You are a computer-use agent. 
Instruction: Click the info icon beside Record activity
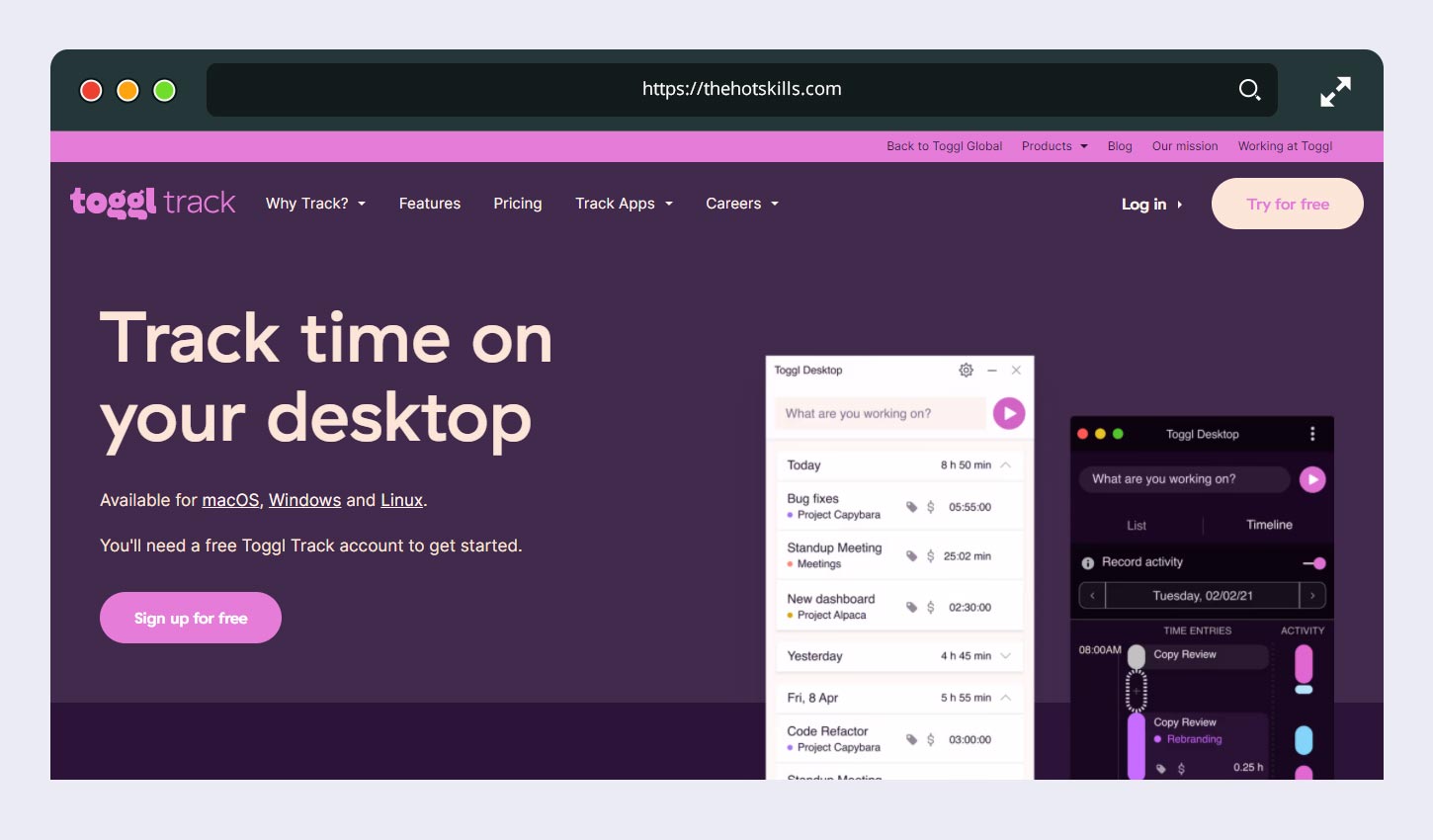click(1088, 562)
